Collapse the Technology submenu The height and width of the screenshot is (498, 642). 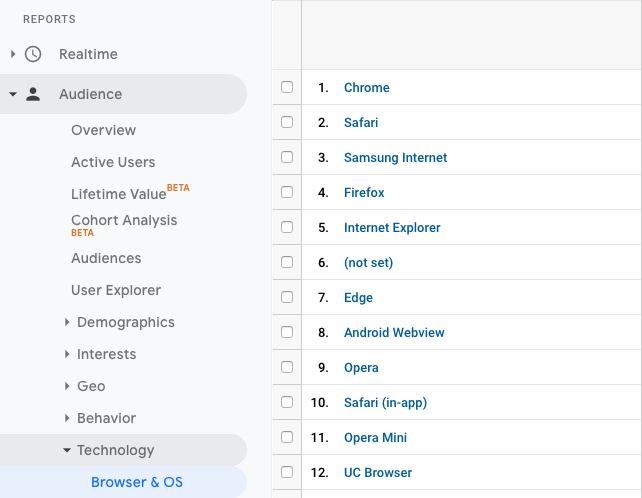tap(67, 450)
